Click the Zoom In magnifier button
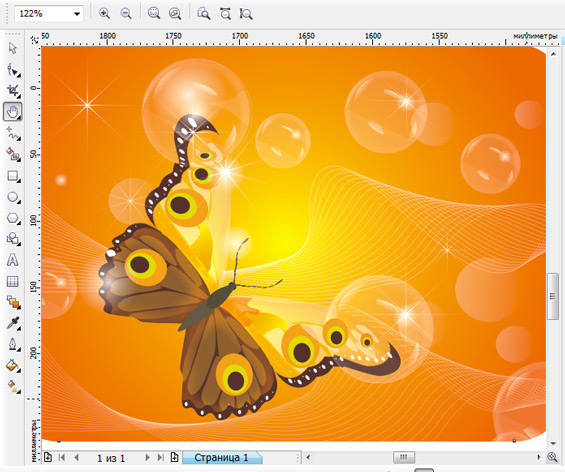This screenshot has height=472, width=565. click(x=104, y=14)
